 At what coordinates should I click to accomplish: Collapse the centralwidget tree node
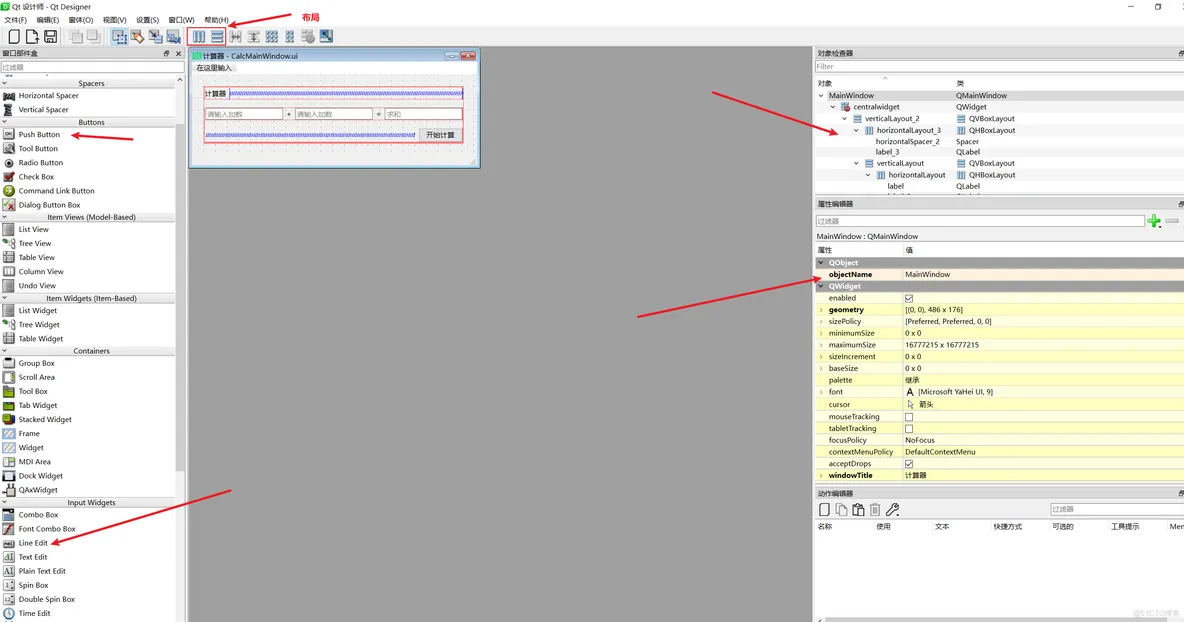[833, 107]
